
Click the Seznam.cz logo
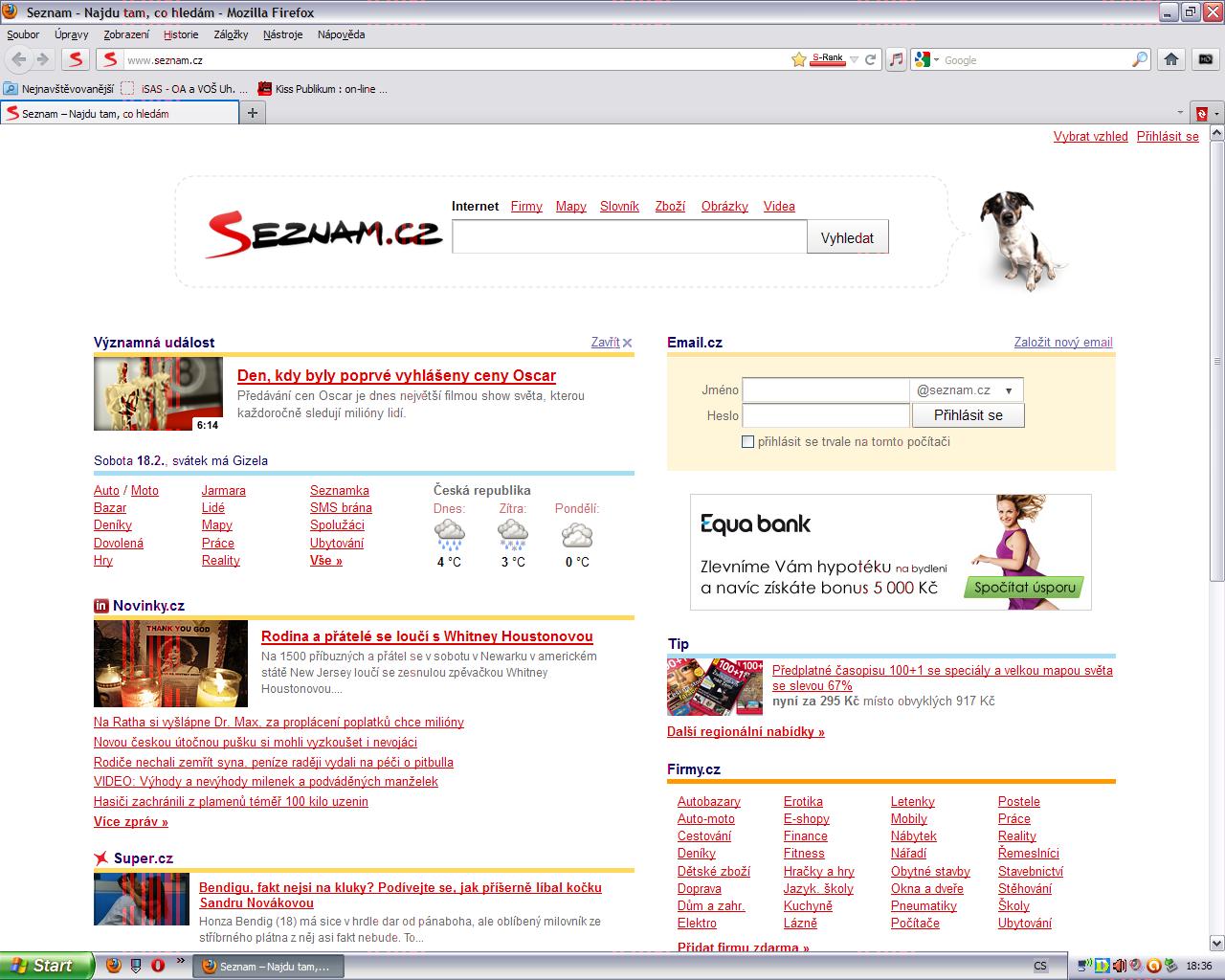coord(323,234)
